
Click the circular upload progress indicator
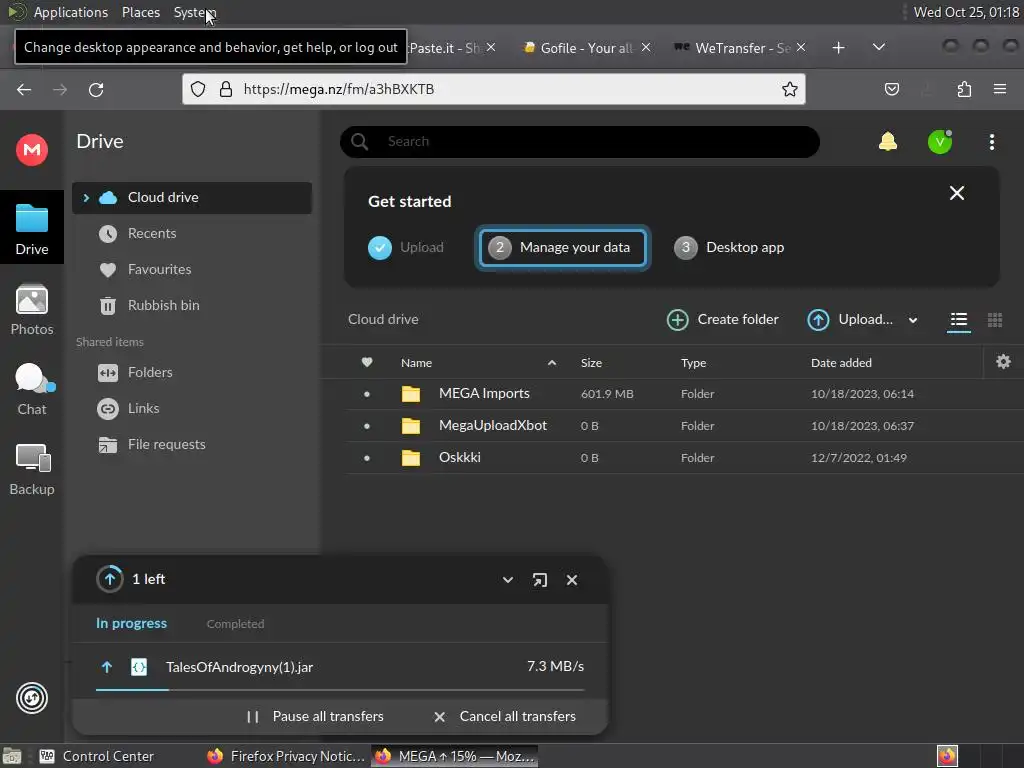pos(110,579)
